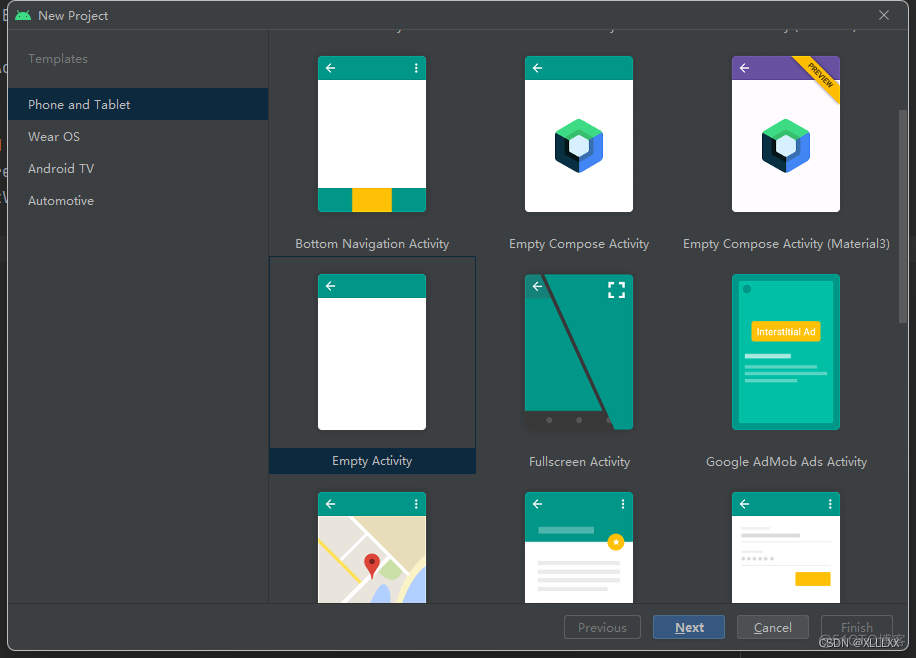Click the Interstitial Ad badge in AdMob preview
The image size is (916, 658).
(786, 331)
